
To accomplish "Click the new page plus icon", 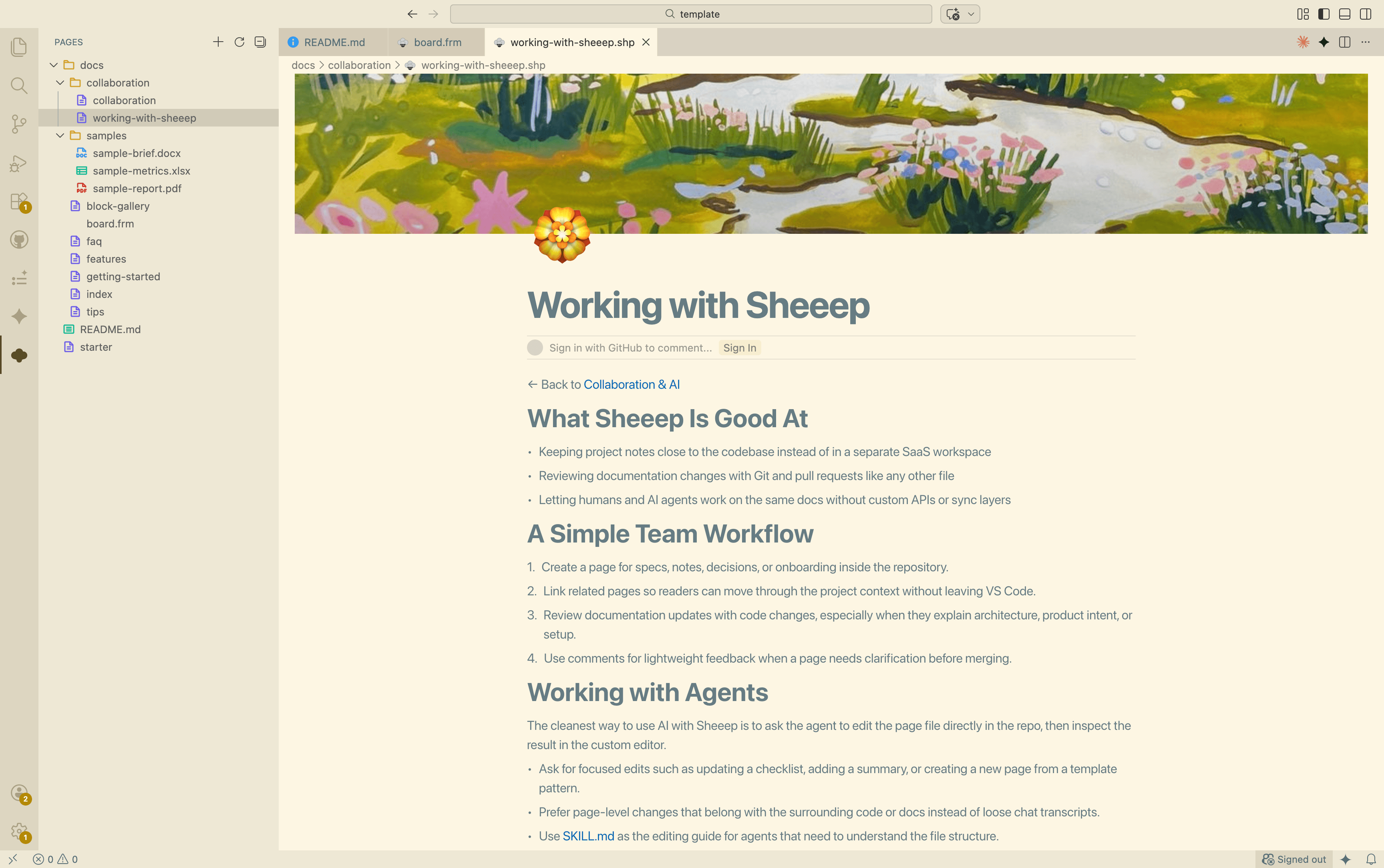I will [218, 42].
